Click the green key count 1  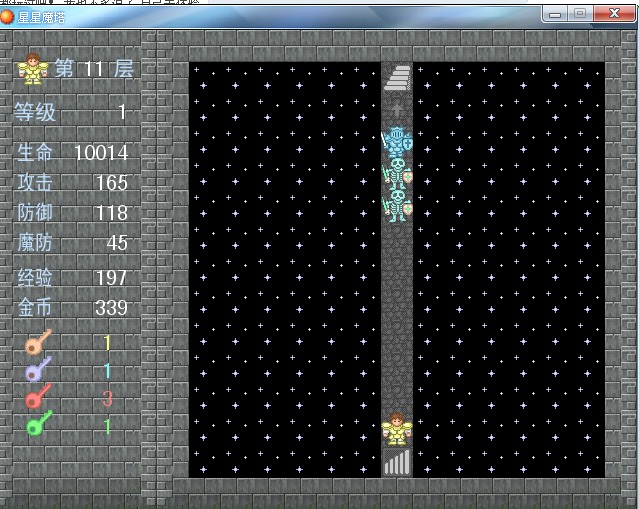coord(107,427)
